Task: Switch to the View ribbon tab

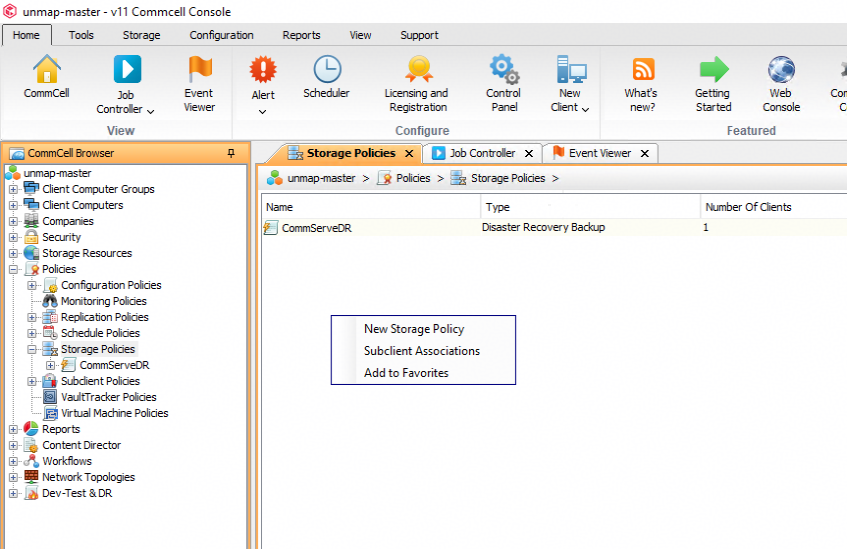Action: (x=360, y=35)
